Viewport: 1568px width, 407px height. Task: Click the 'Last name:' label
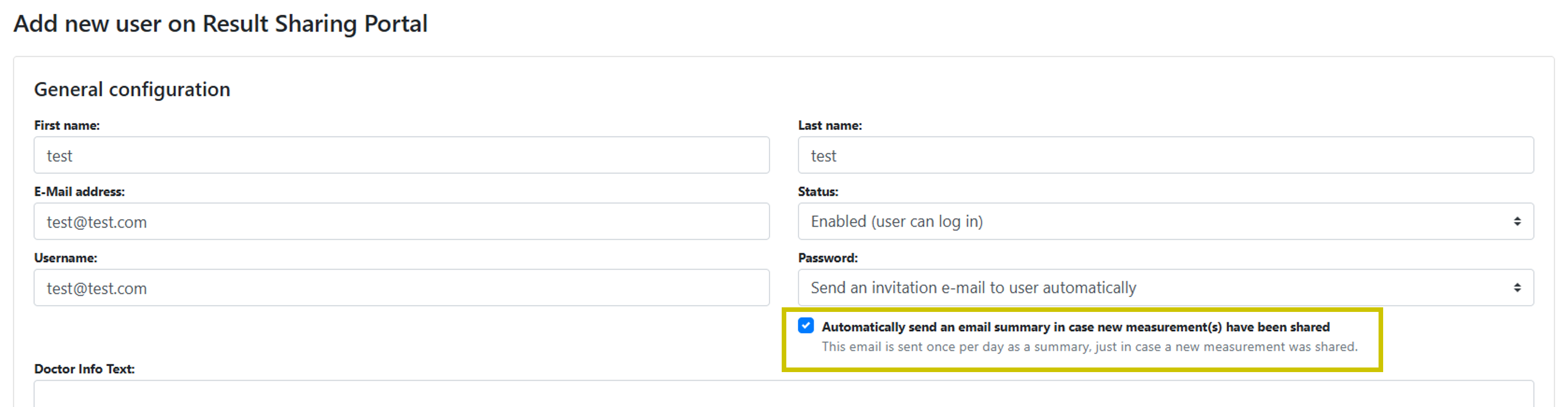point(830,125)
